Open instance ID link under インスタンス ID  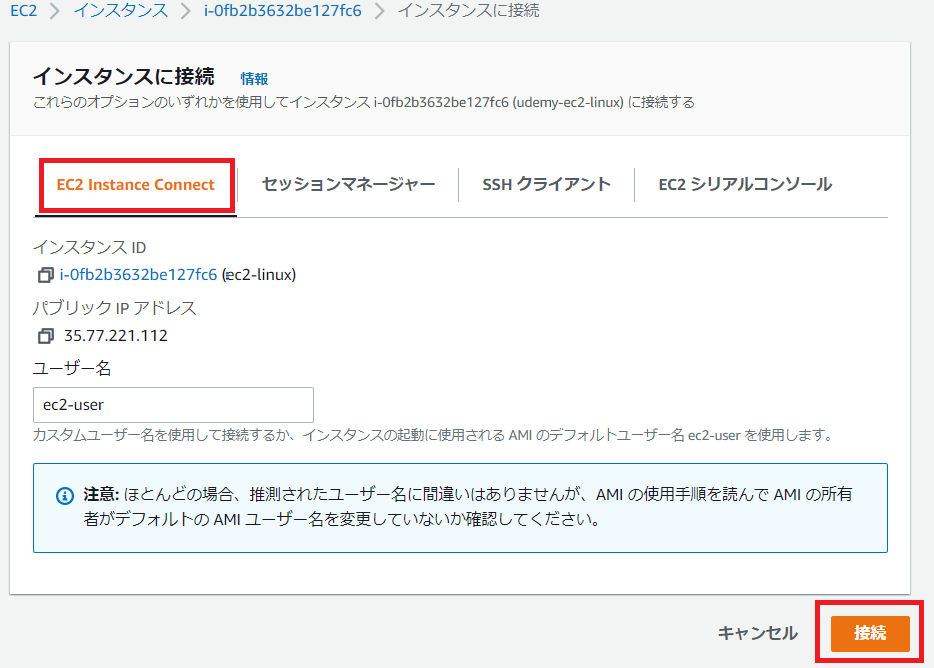[x=138, y=275]
